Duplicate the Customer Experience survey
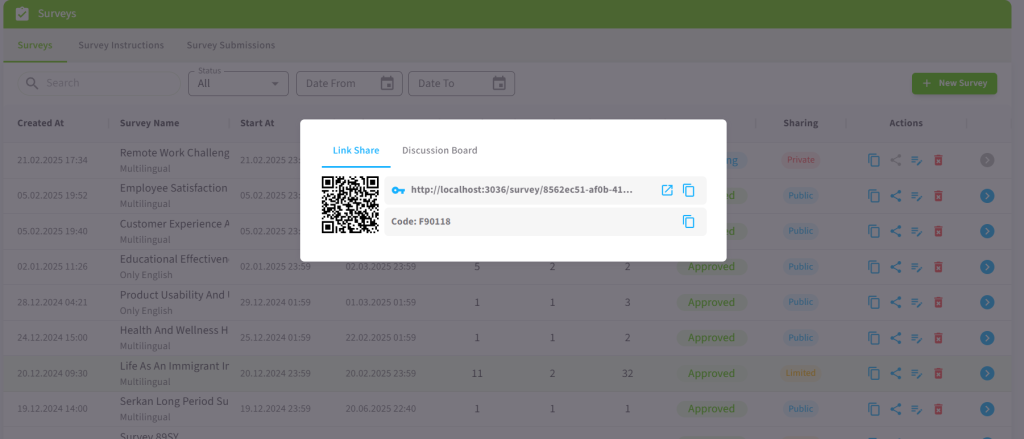This screenshot has width=1024, height=439. point(874,231)
